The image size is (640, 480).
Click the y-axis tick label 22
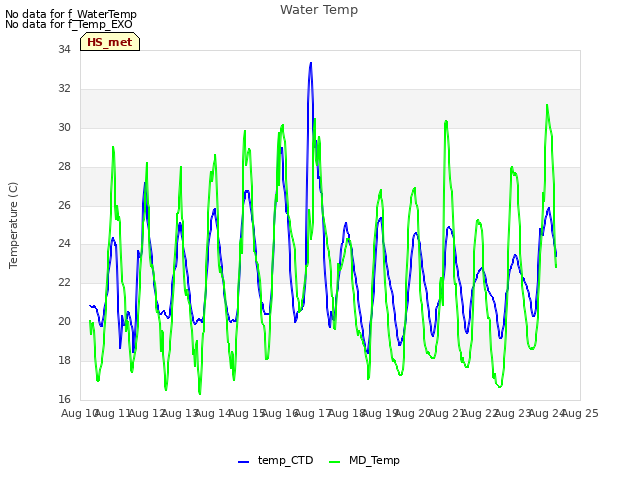click(x=64, y=282)
